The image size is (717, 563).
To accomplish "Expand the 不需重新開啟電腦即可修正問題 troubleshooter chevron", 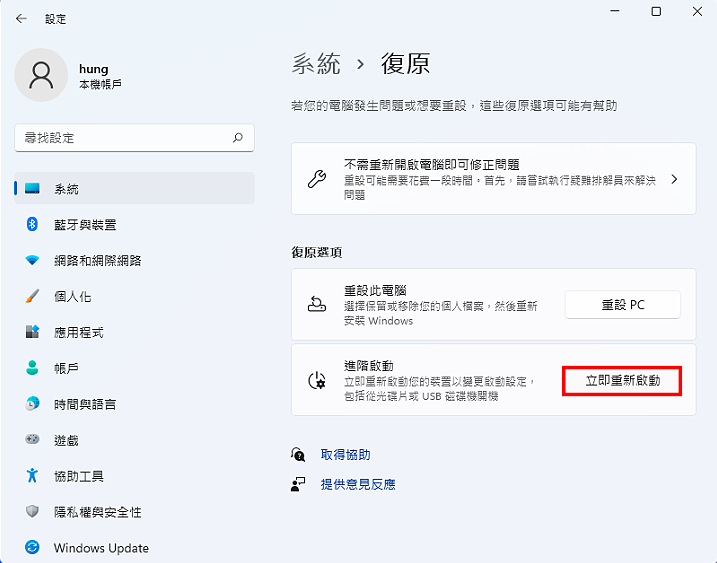I will 674,179.
